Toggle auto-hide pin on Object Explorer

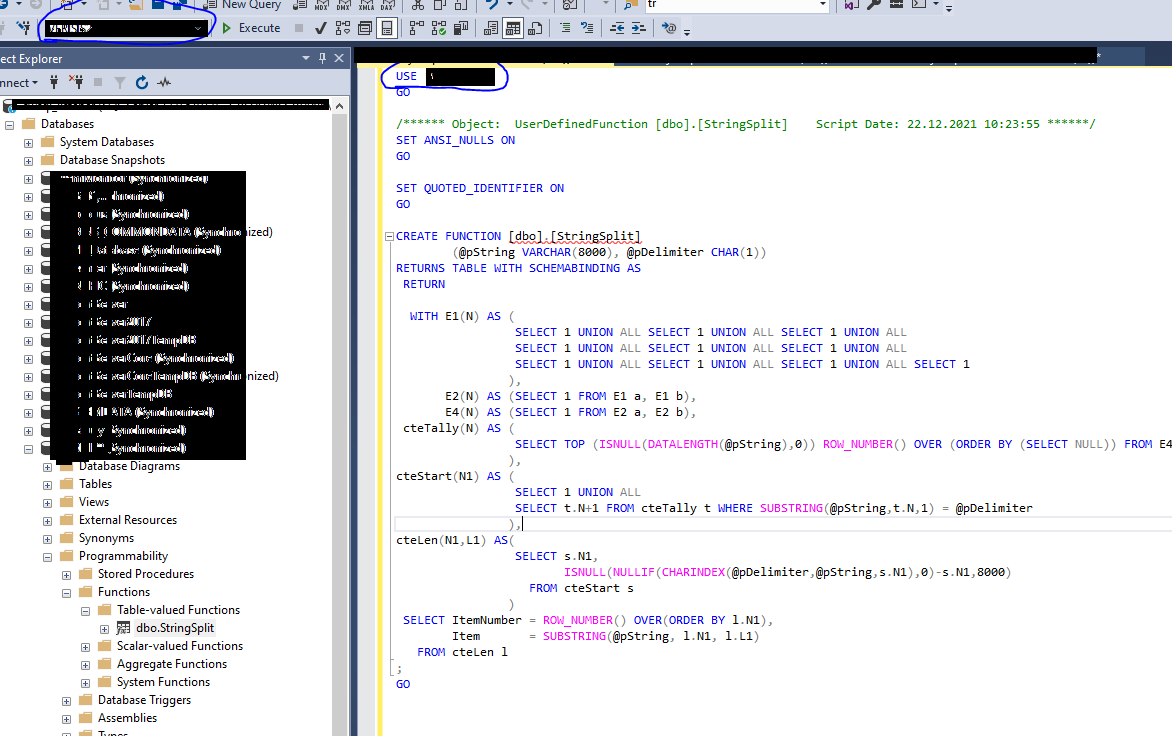pyautogui.click(x=322, y=58)
